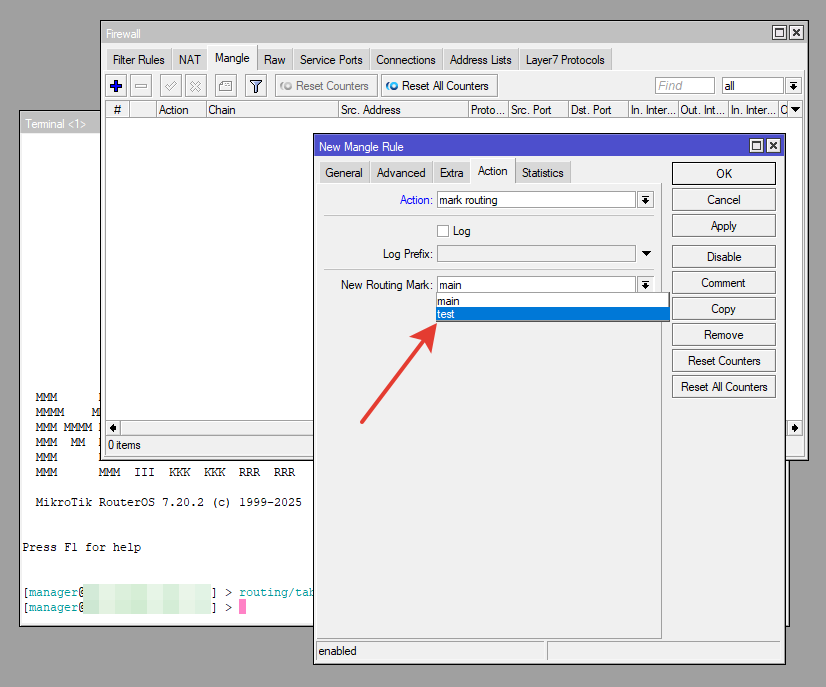
Task: Go to the Statistics tab
Action: (x=542, y=173)
